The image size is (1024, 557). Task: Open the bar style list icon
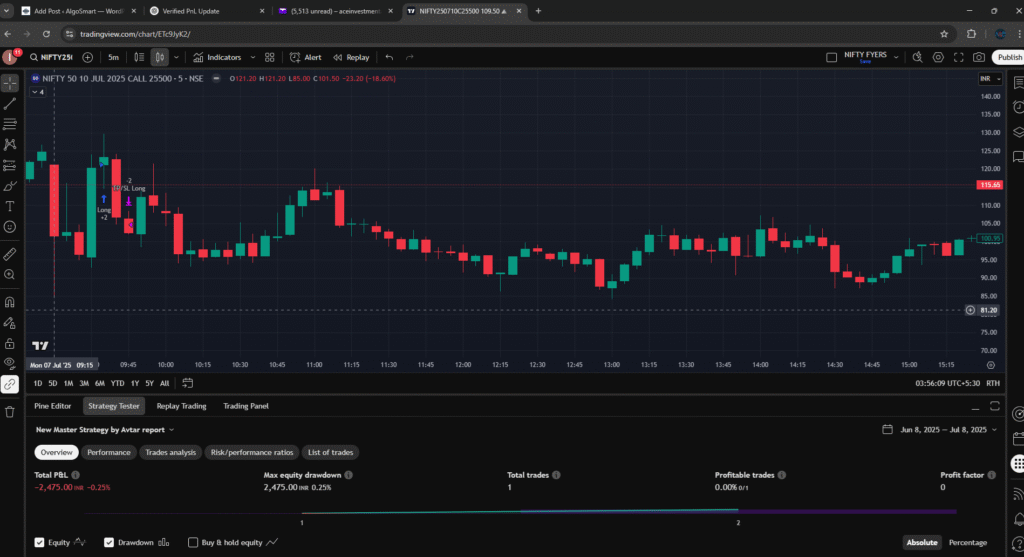(139, 57)
